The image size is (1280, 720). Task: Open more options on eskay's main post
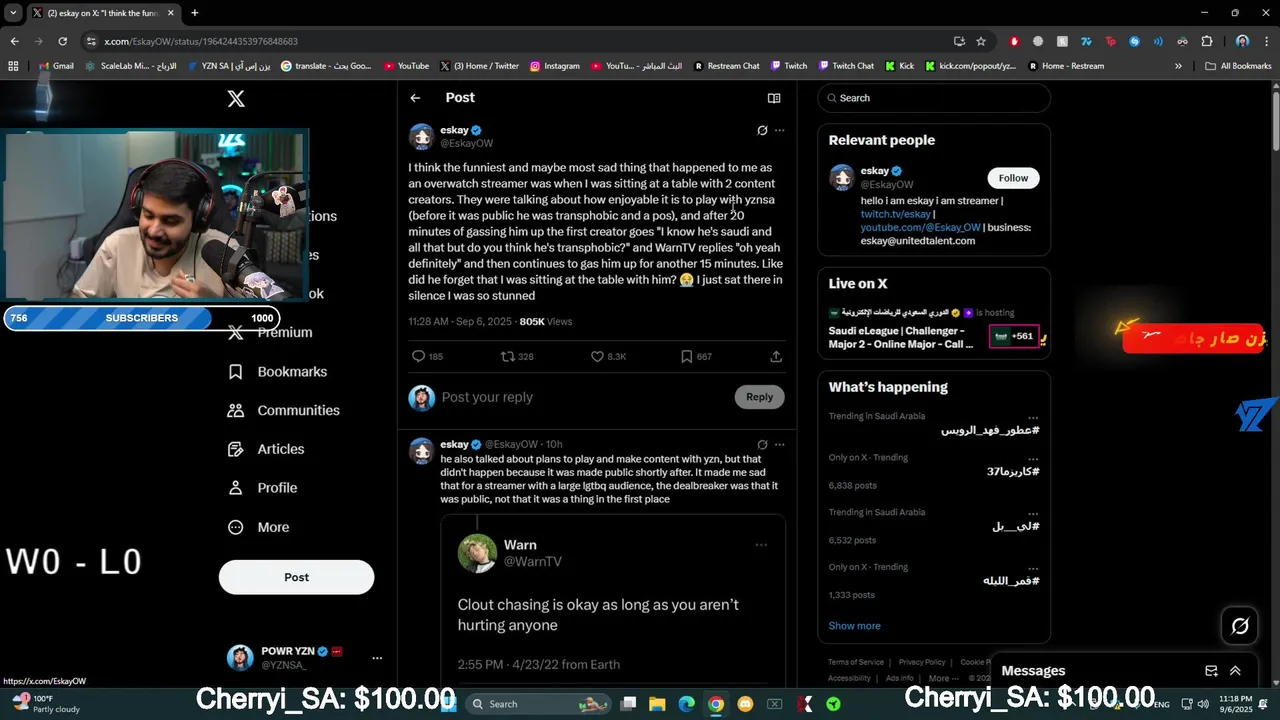(780, 130)
